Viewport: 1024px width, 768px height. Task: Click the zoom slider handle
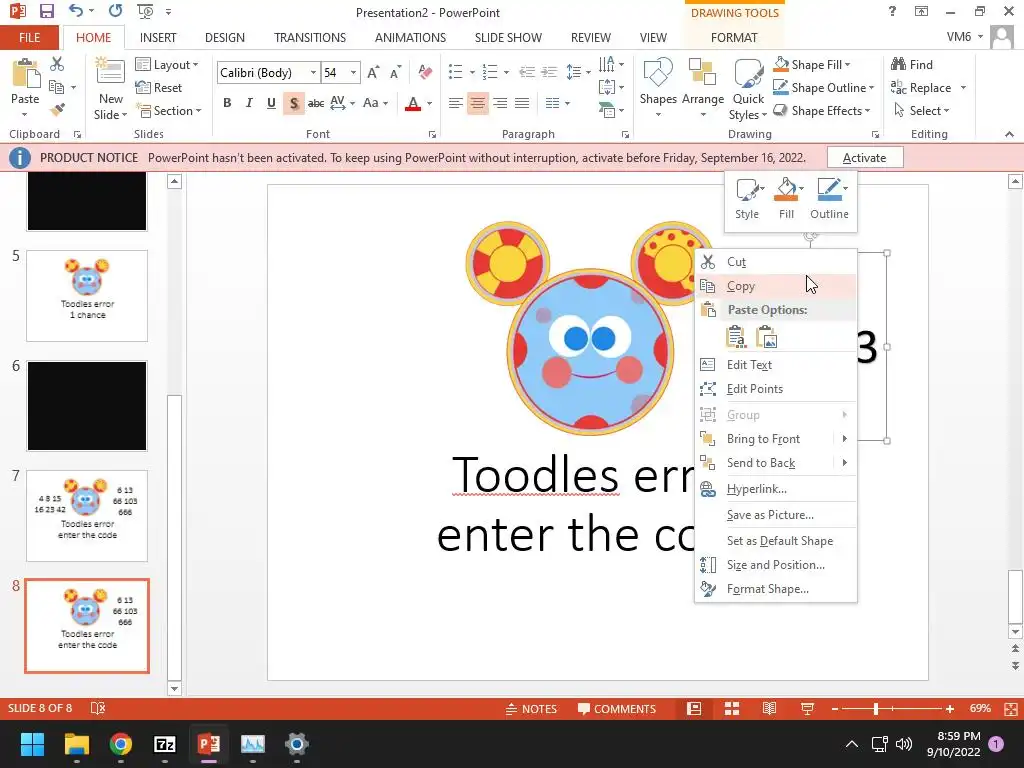pyautogui.click(x=876, y=709)
